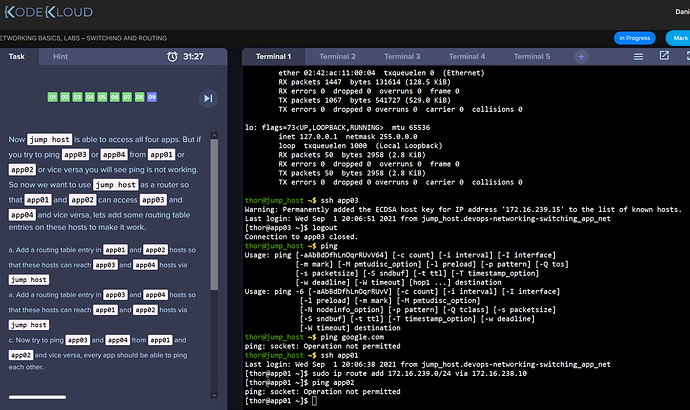Viewport: 690px width, 410px height.
Task: Select current question 09 marker
Action: (x=152, y=97)
